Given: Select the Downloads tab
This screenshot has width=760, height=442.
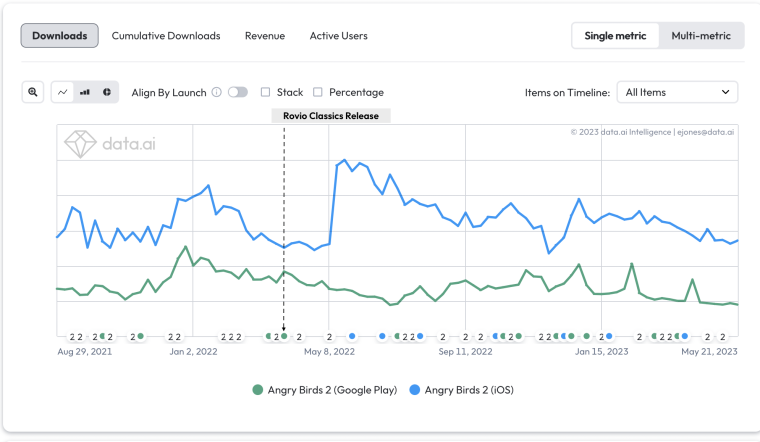Looking at the screenshot, I should point(60,36).
